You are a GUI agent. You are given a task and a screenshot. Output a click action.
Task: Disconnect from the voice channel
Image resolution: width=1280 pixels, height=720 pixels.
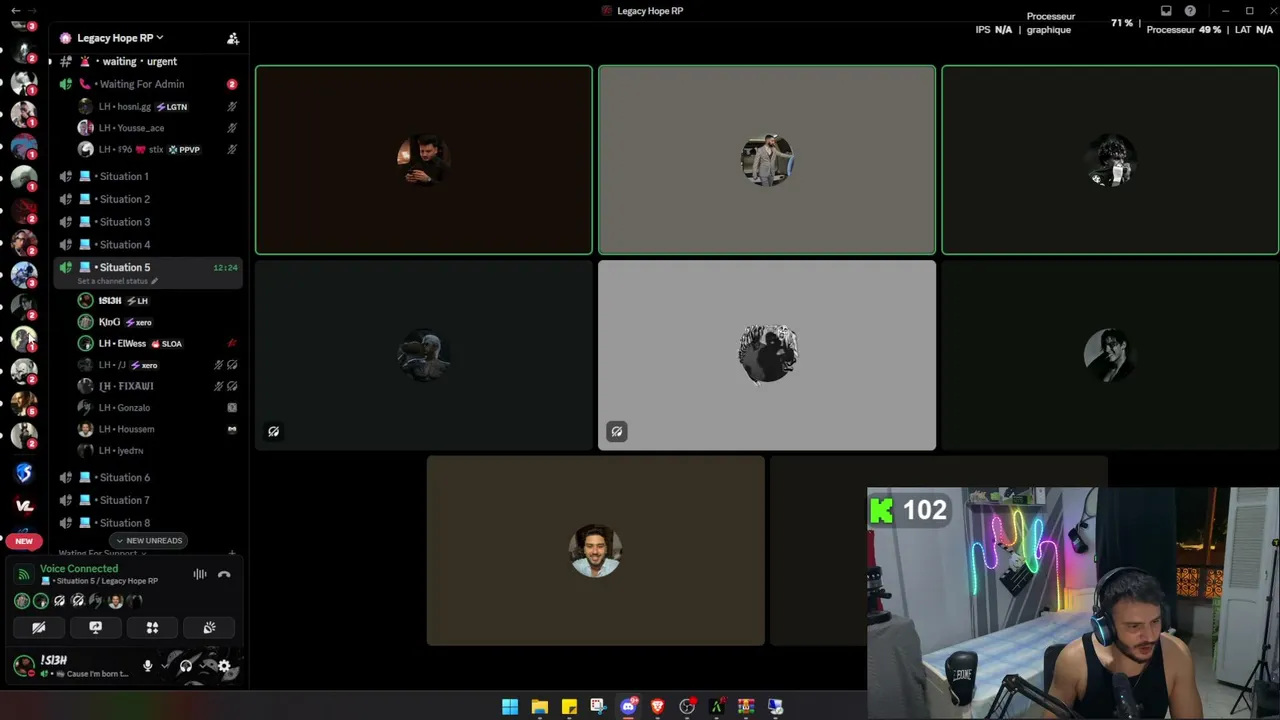click(224, 574)
